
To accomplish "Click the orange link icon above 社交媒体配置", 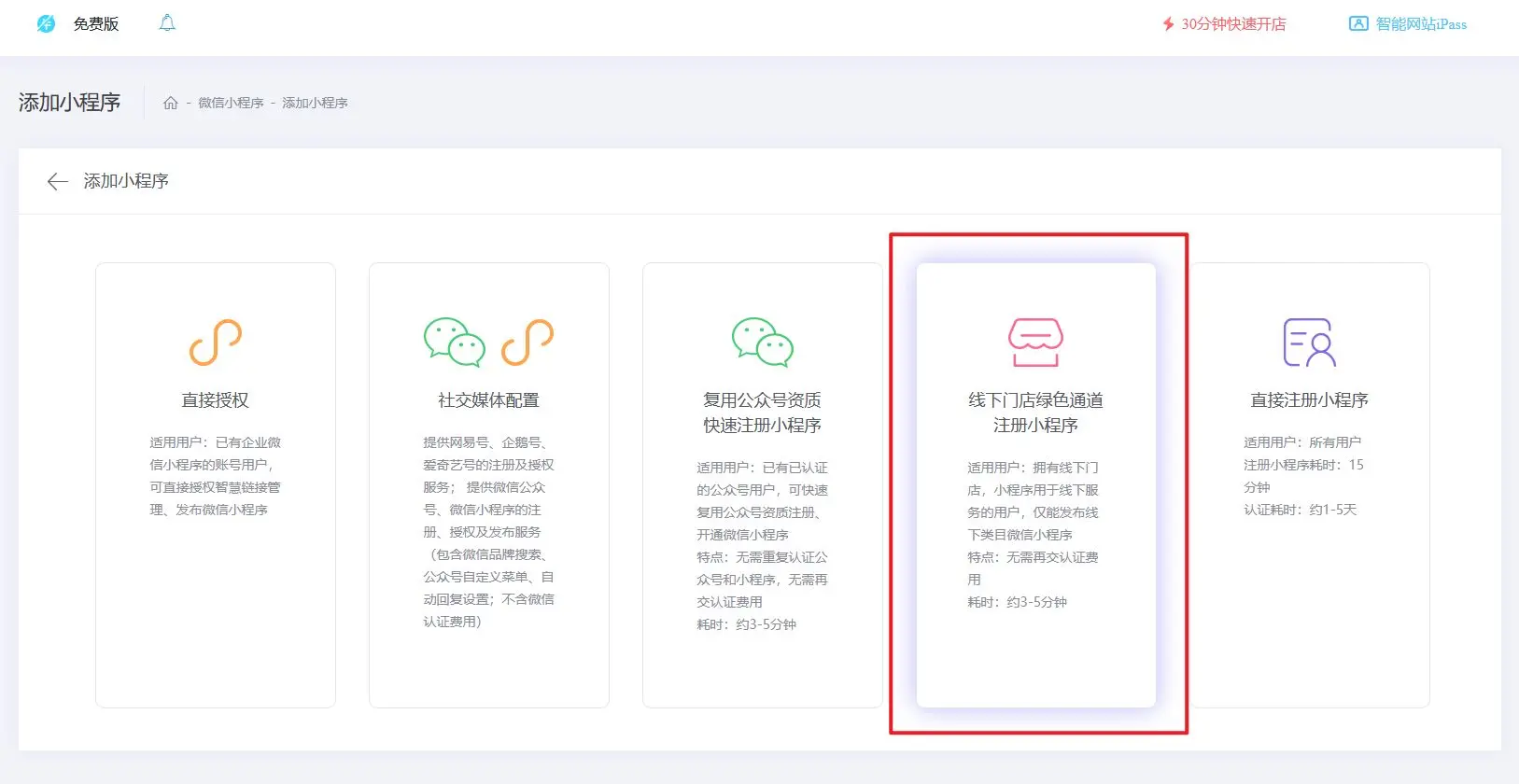I will pyautogui.click(x=527, y=343).
